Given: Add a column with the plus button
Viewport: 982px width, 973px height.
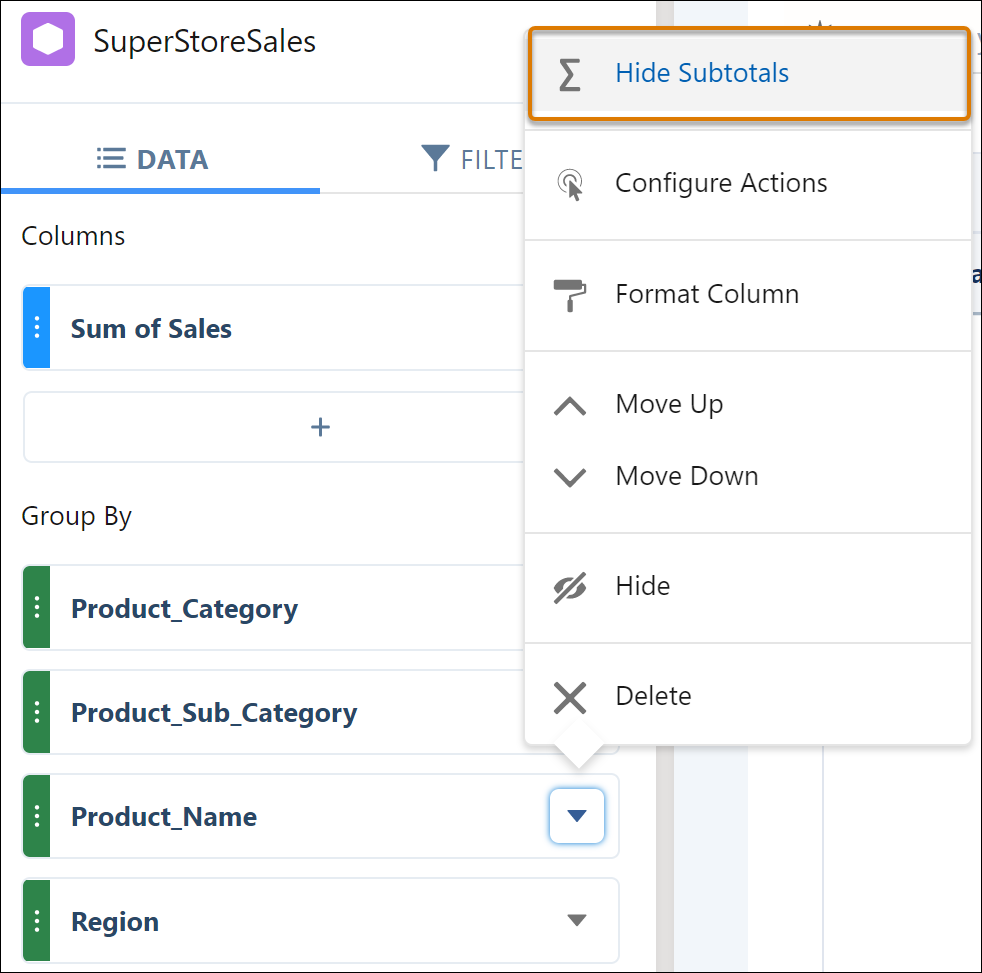Looking at the screenshot, I should [x=320, y=427].
